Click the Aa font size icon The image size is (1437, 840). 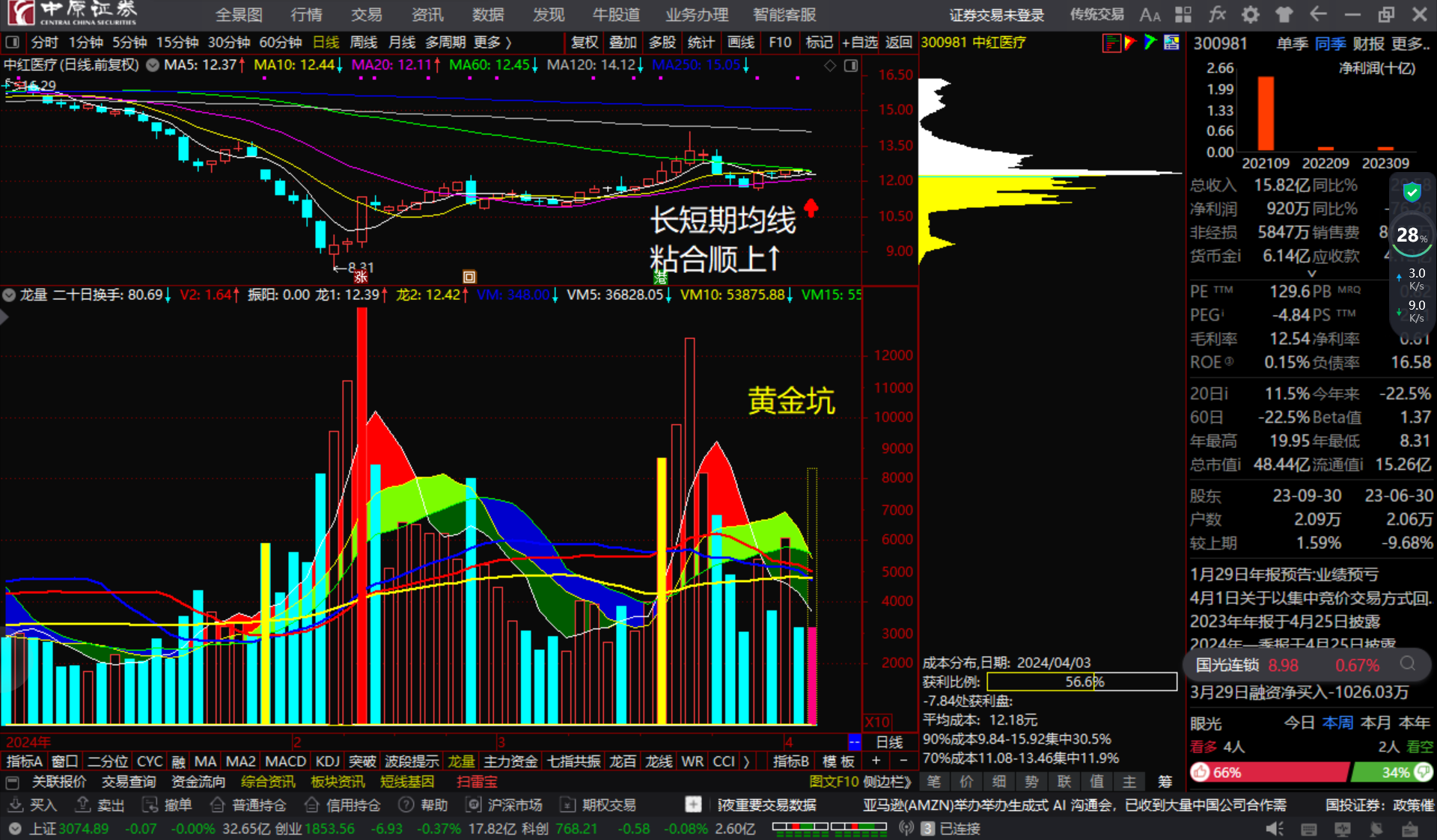pyautogui.click(x=1150, y=15)
